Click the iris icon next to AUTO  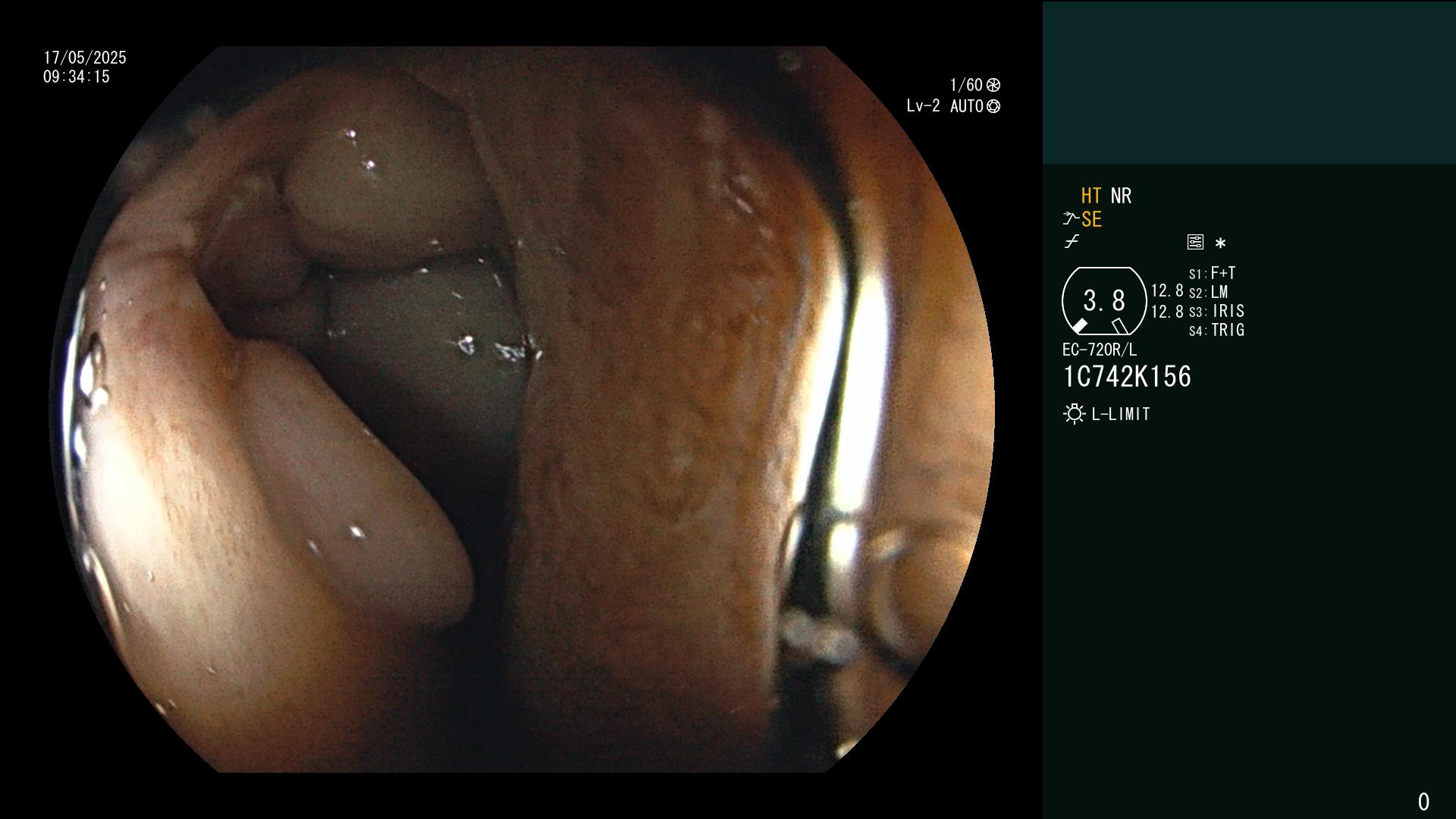(993, 106)
